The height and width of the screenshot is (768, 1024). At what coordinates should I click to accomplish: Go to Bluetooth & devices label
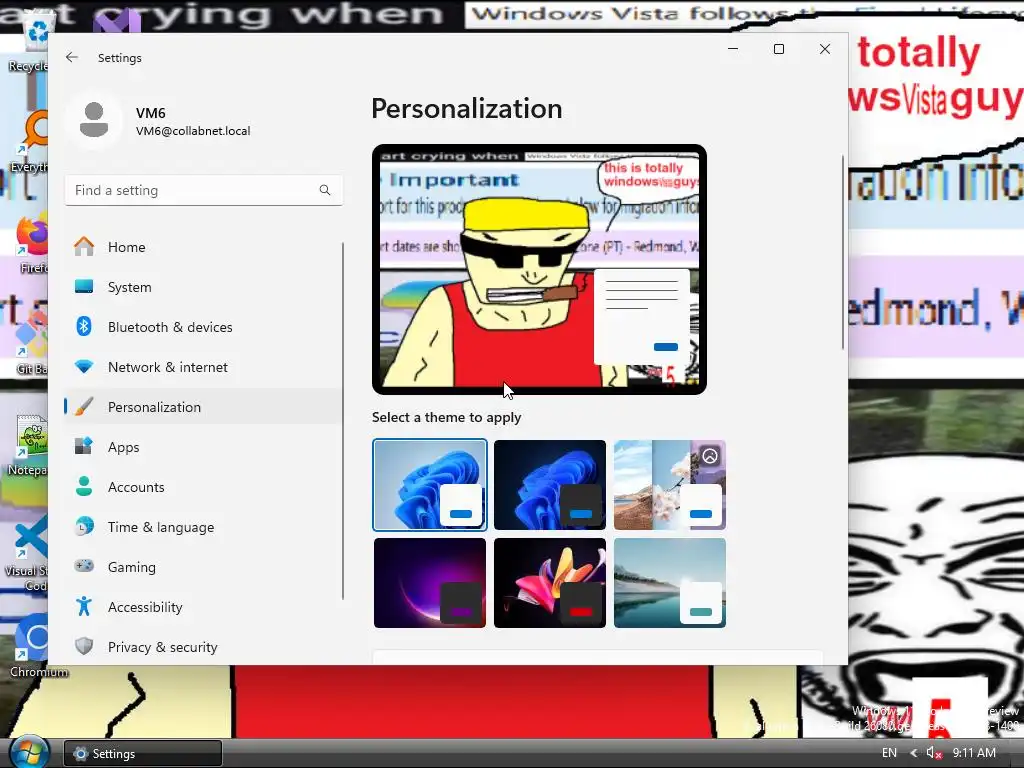170,327
